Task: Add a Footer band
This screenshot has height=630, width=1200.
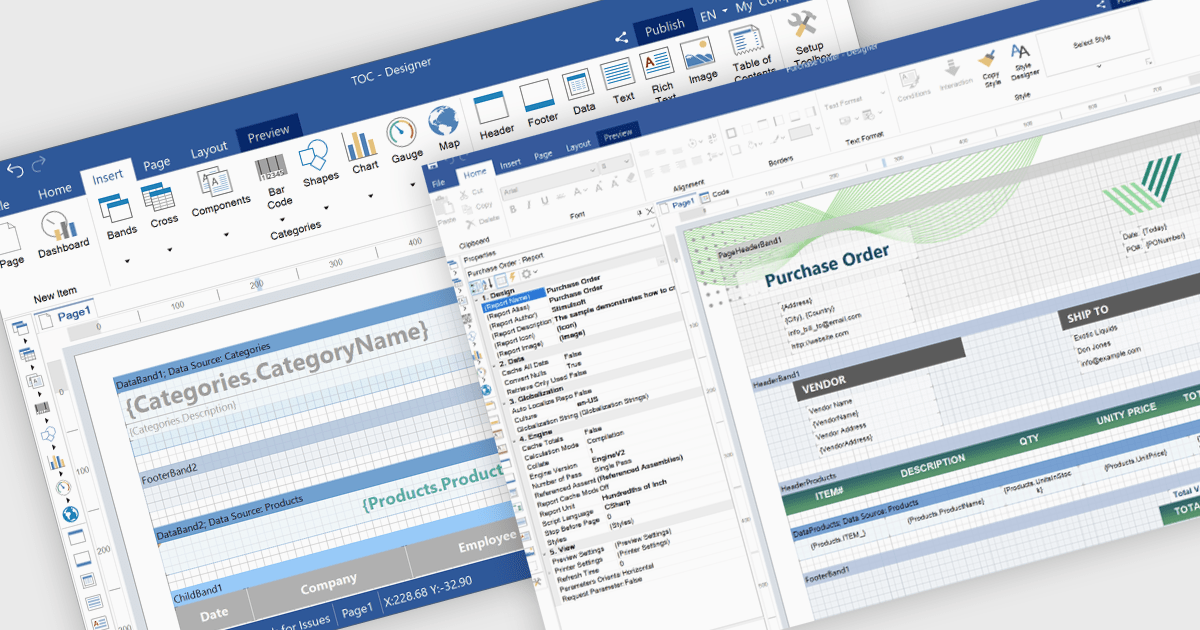Action: [x=538, y=96]
